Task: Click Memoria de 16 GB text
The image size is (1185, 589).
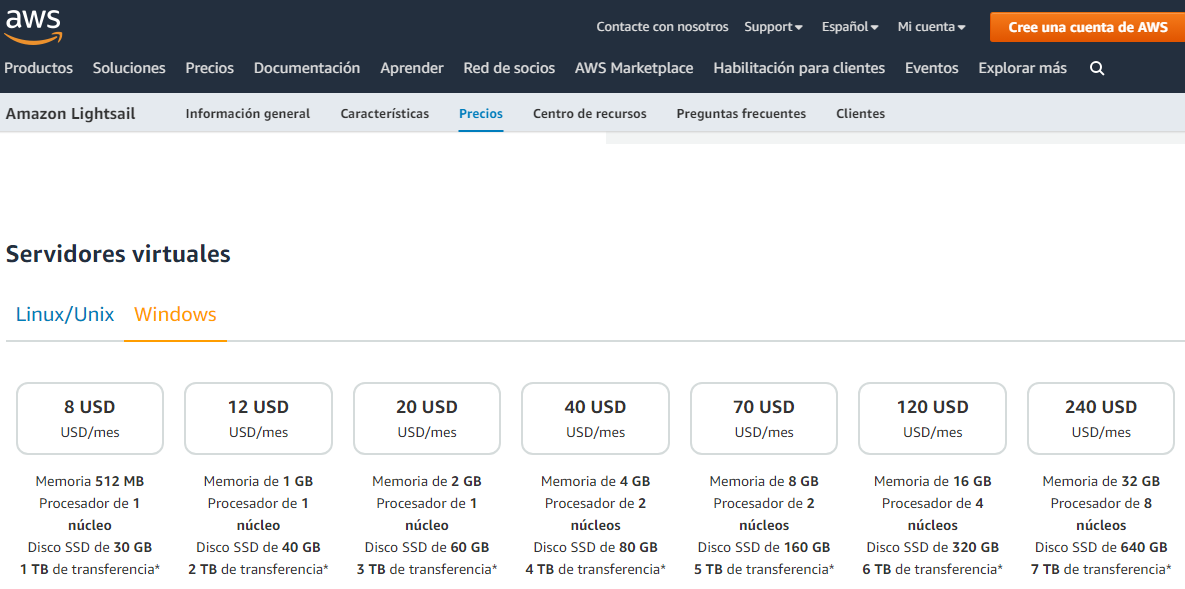Action: 933,482
